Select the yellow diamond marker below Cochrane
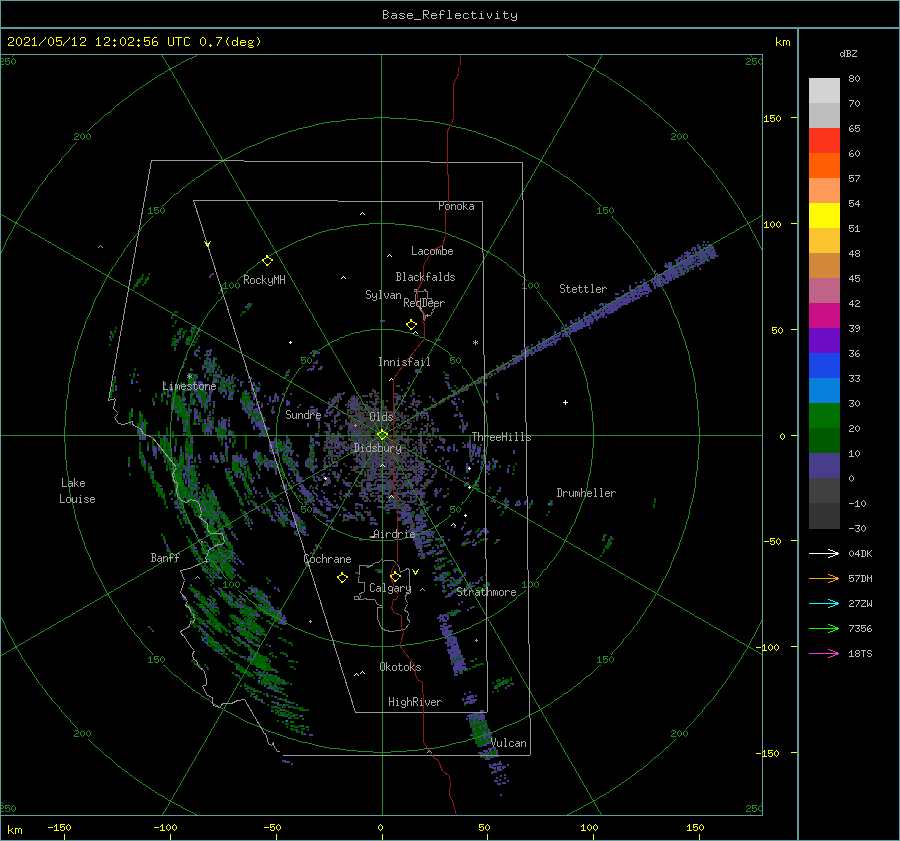The height and width of the screenshot is (841, 900). (x=342, y=578)
